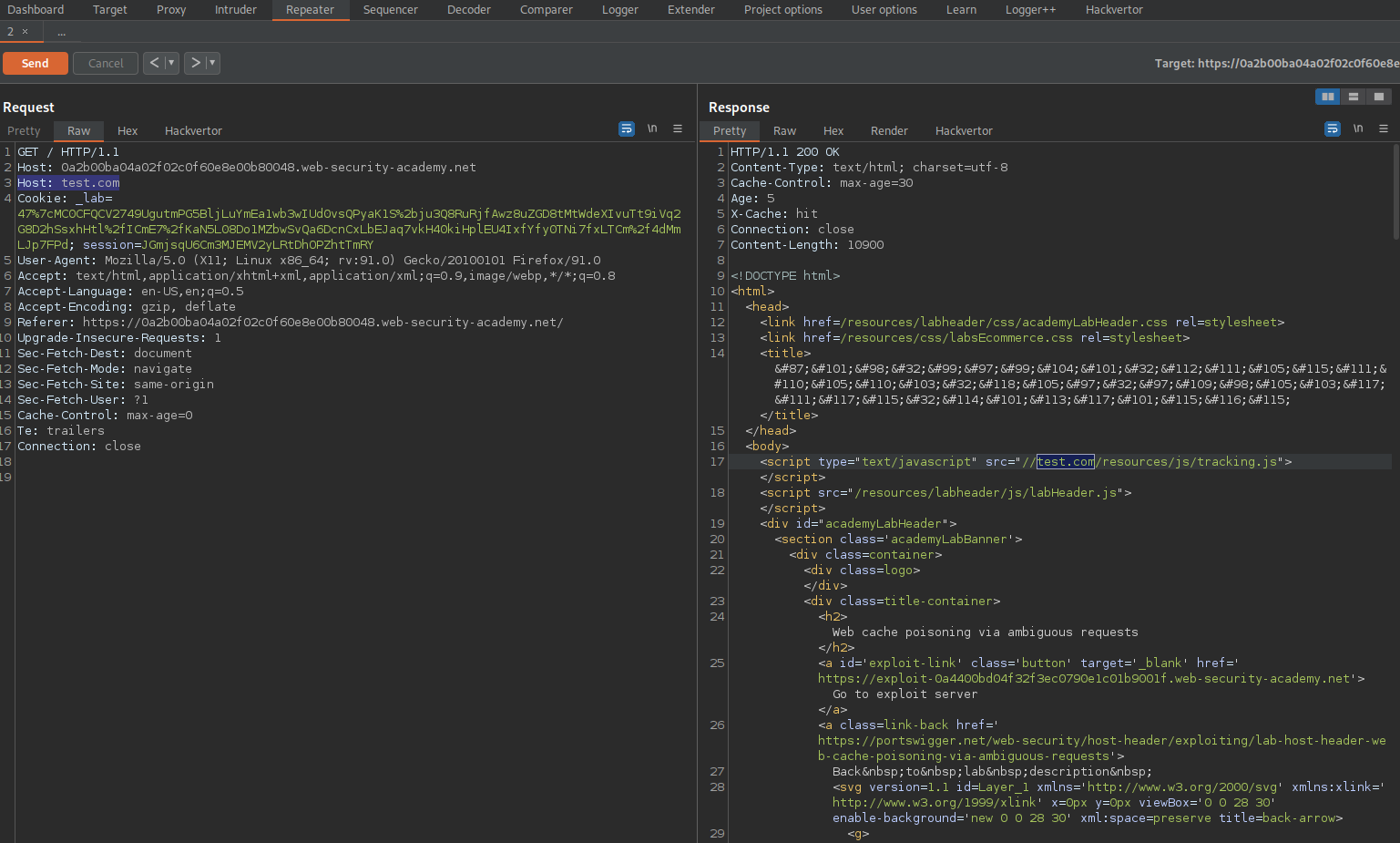Switch Response view to Raw
The height and width of the screenshot is (843, 1400).
click(785, 131)
